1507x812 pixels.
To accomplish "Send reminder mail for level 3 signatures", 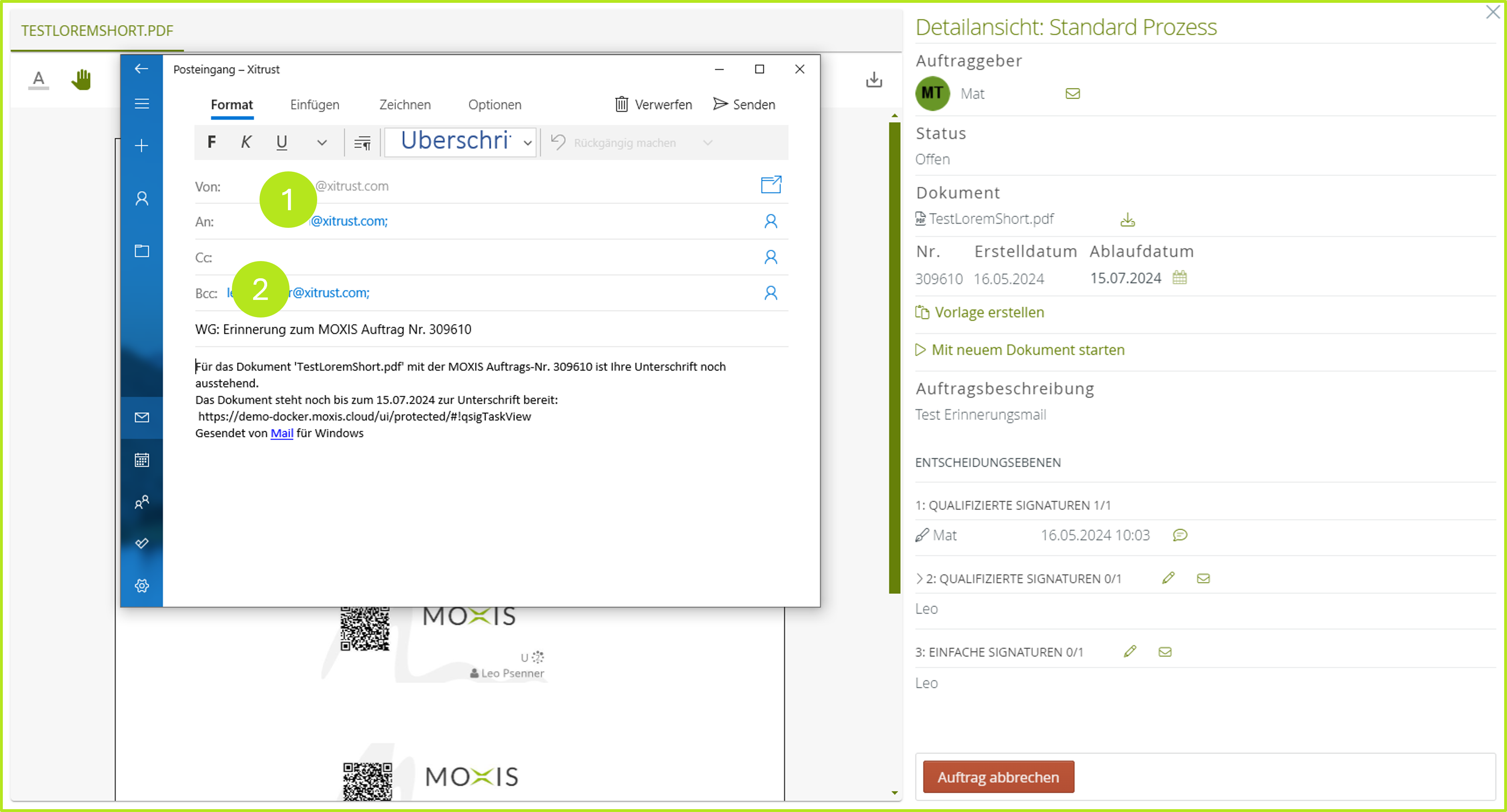I will tap(1165, 652).
